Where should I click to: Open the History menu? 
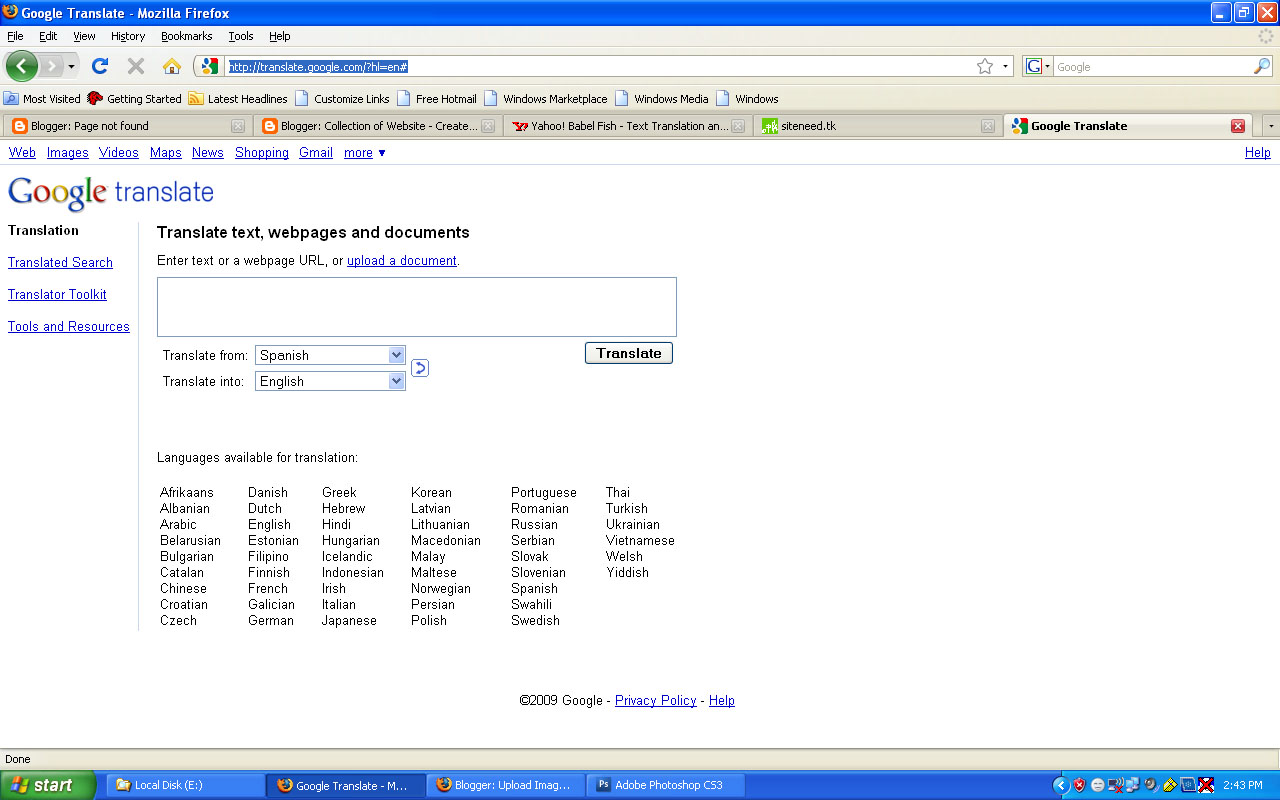[x=128, y=36]
